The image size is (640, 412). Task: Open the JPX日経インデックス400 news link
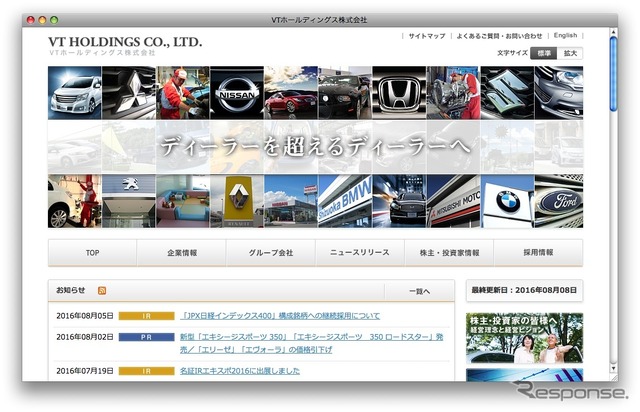tap(280, 316)
